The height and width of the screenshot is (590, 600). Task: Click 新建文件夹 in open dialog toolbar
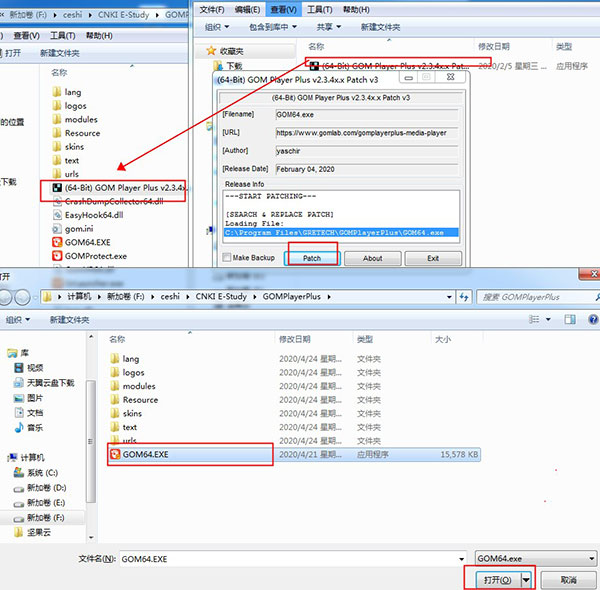[x=69, y=320]
